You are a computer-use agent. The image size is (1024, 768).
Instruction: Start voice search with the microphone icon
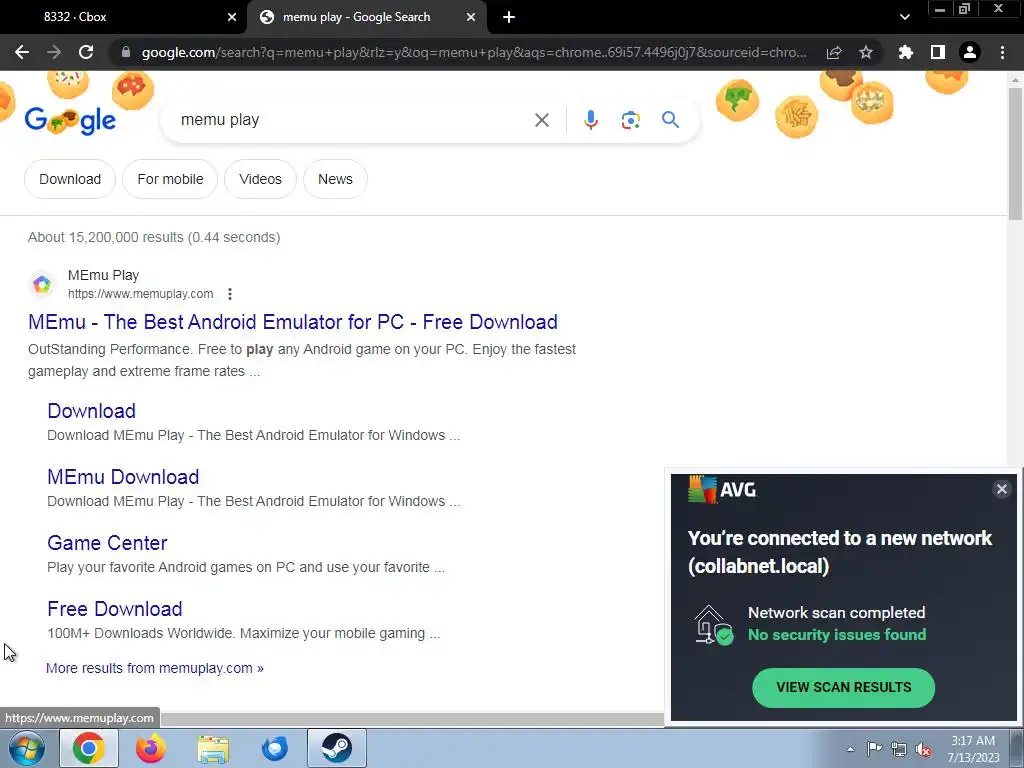tap(590, 120)
